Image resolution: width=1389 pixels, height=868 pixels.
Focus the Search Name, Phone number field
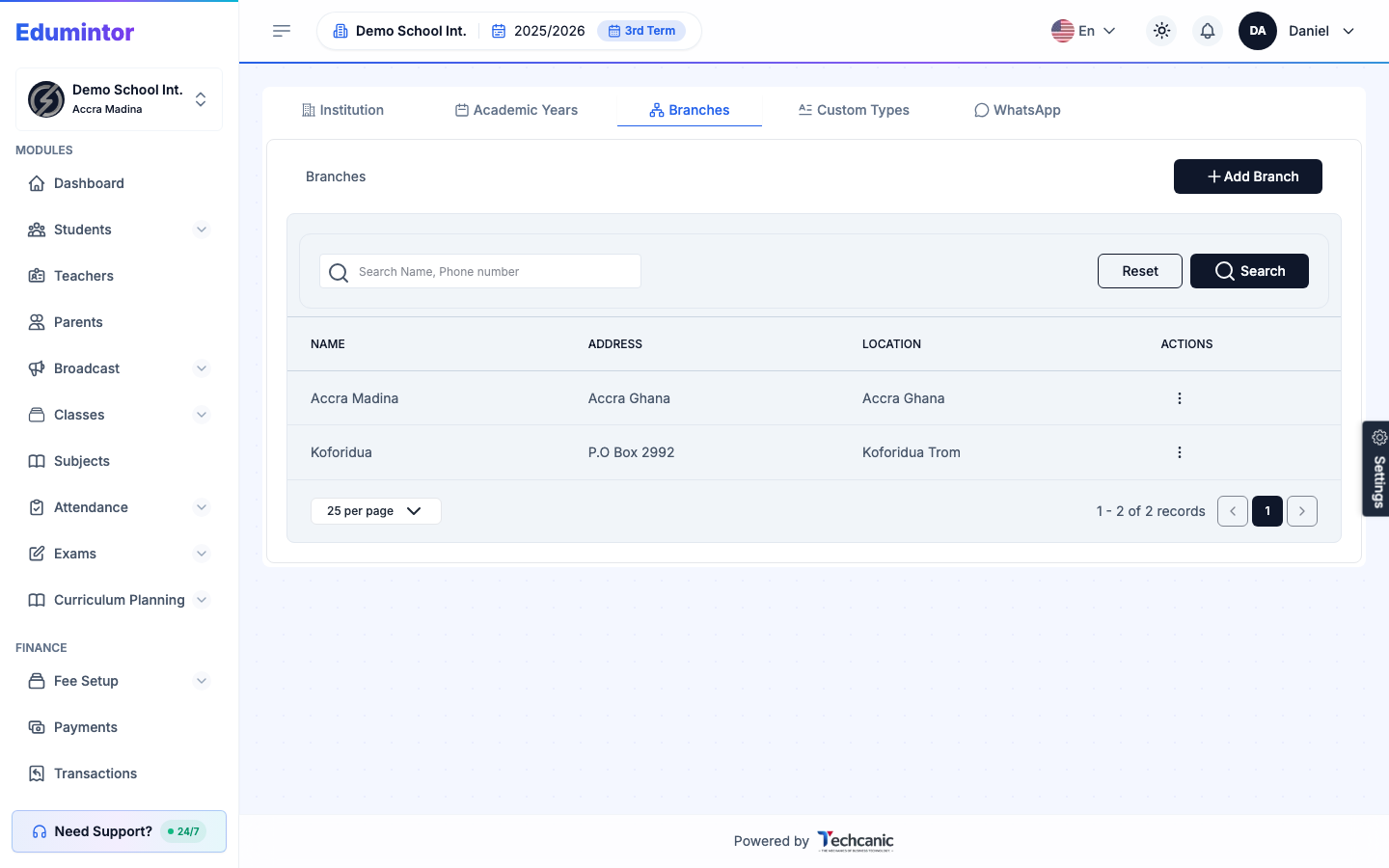[480, 271]
